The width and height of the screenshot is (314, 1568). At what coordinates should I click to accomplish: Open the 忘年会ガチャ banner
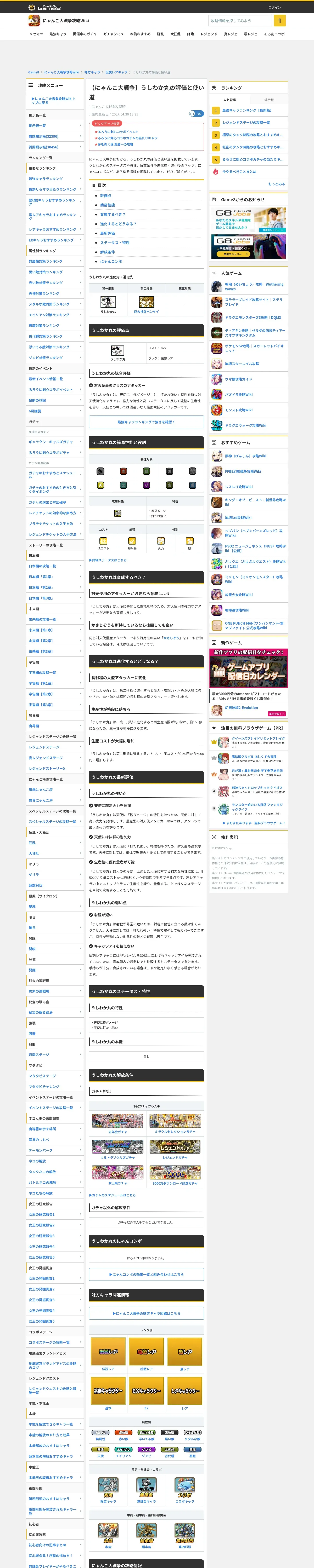pos(118,1121)
